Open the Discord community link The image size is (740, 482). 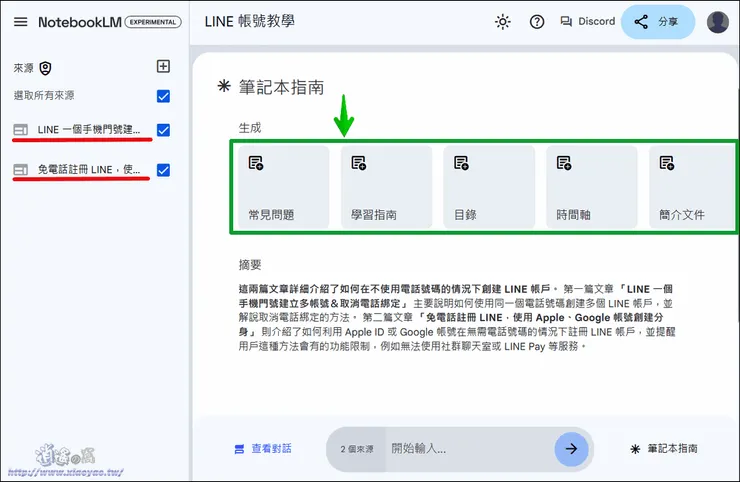(x=588, y=22)
